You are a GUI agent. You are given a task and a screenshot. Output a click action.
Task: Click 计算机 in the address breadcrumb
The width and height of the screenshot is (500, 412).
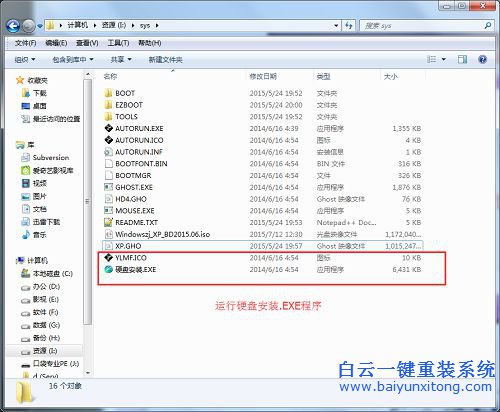point(77,25)
